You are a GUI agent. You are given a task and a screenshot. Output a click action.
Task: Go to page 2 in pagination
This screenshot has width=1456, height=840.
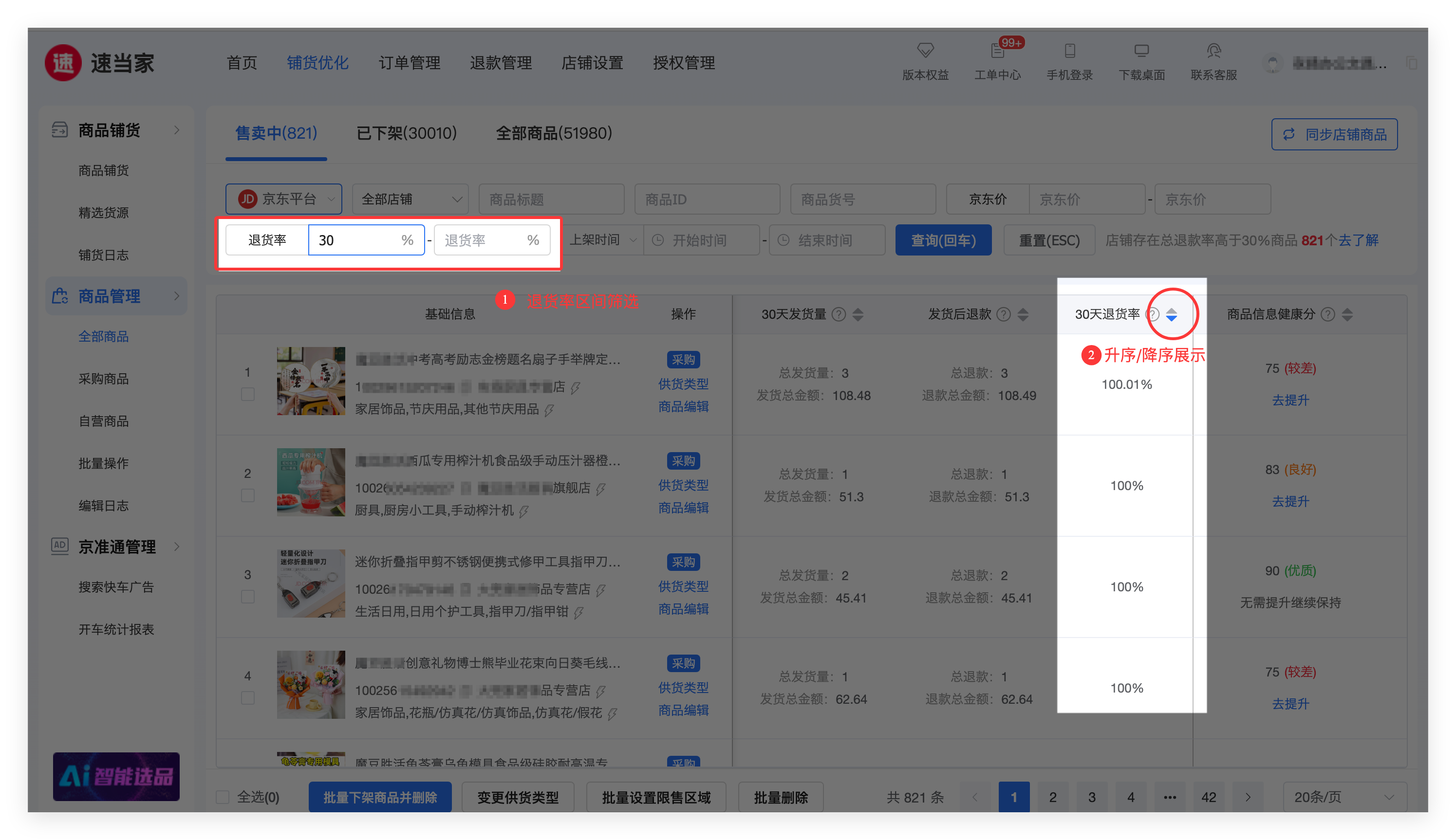tap(1052, 797)
